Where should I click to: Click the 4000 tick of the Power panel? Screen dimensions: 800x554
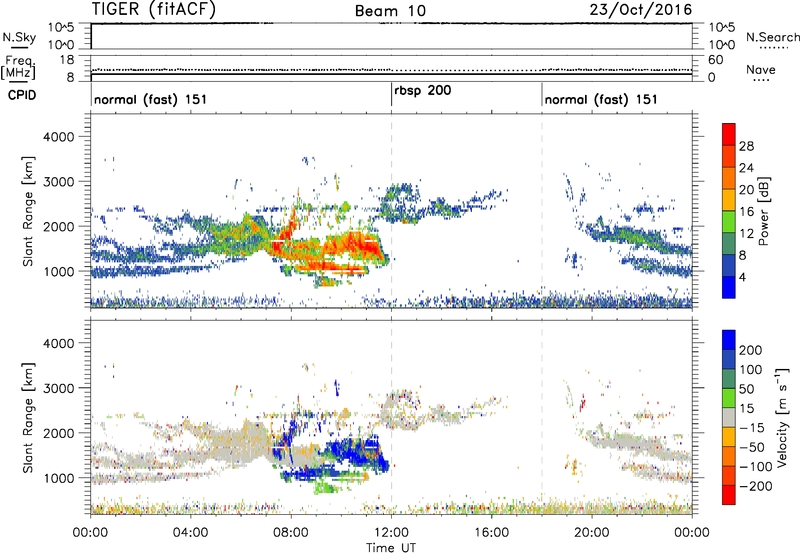58,137
